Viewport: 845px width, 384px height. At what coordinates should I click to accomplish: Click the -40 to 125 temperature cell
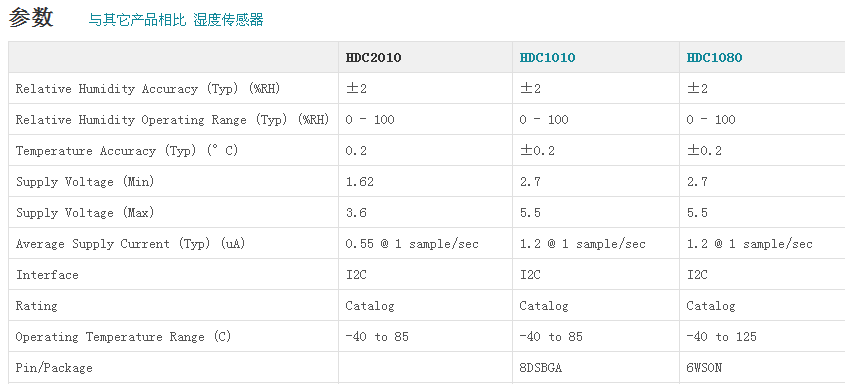pos(722,337)
